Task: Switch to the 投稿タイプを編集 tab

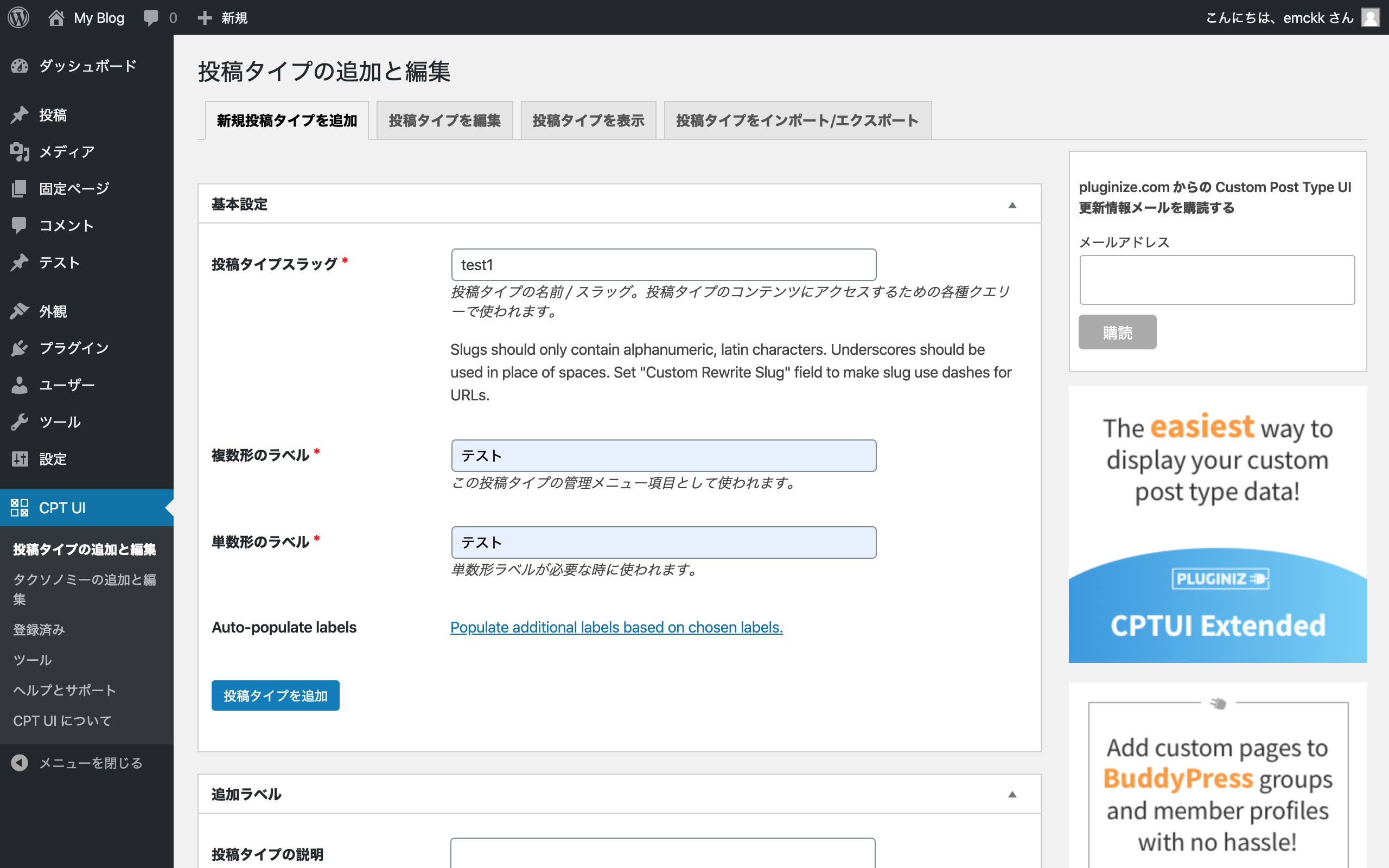Action: 444,120
